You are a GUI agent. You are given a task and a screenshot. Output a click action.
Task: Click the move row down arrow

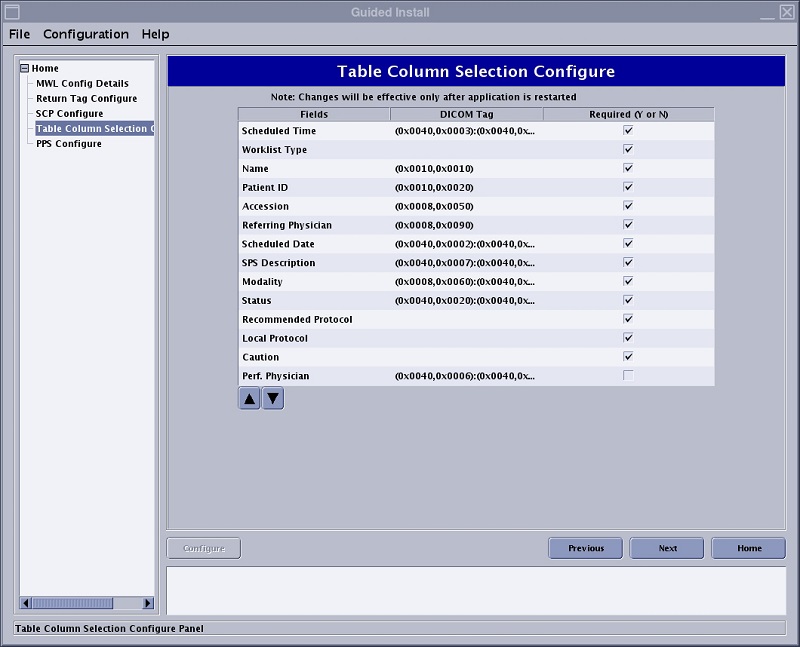(273, 398)
